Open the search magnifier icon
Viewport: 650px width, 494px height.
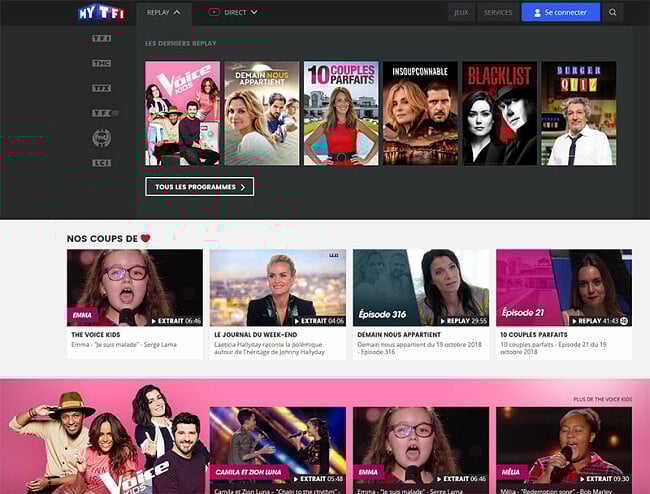(612, 12)
